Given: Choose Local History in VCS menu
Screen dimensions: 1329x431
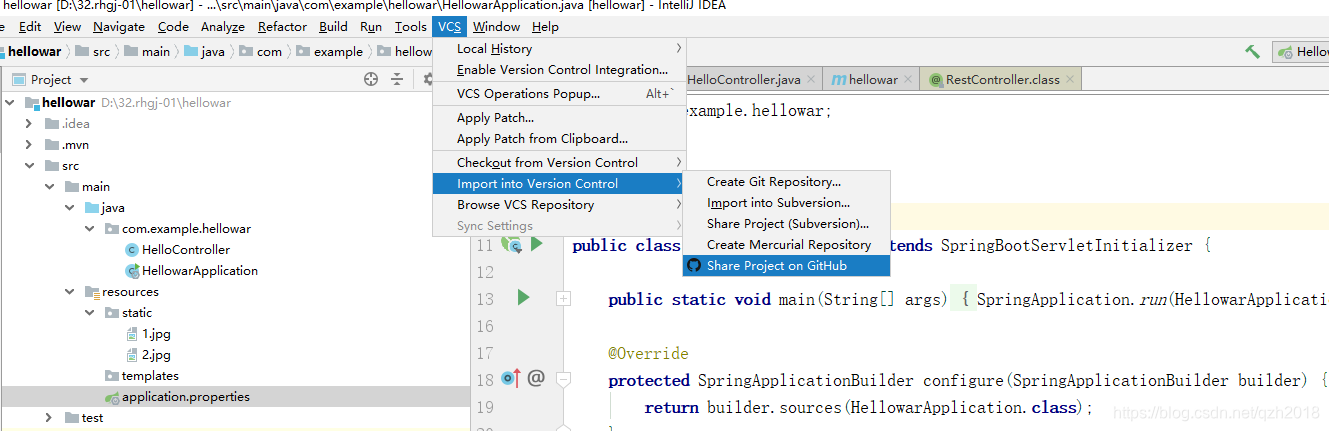Looking at the screenshot, I should pyautogui.click(x=560, y=48).
